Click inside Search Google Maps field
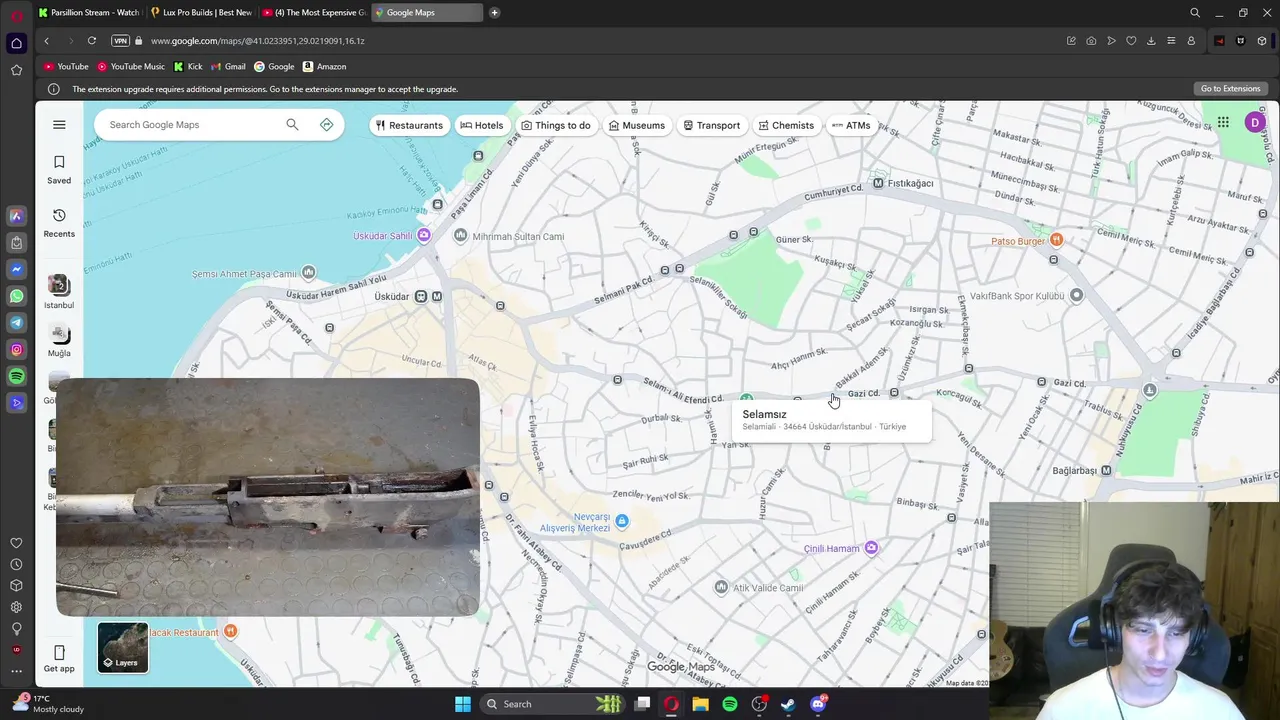 tap(190, 125)
